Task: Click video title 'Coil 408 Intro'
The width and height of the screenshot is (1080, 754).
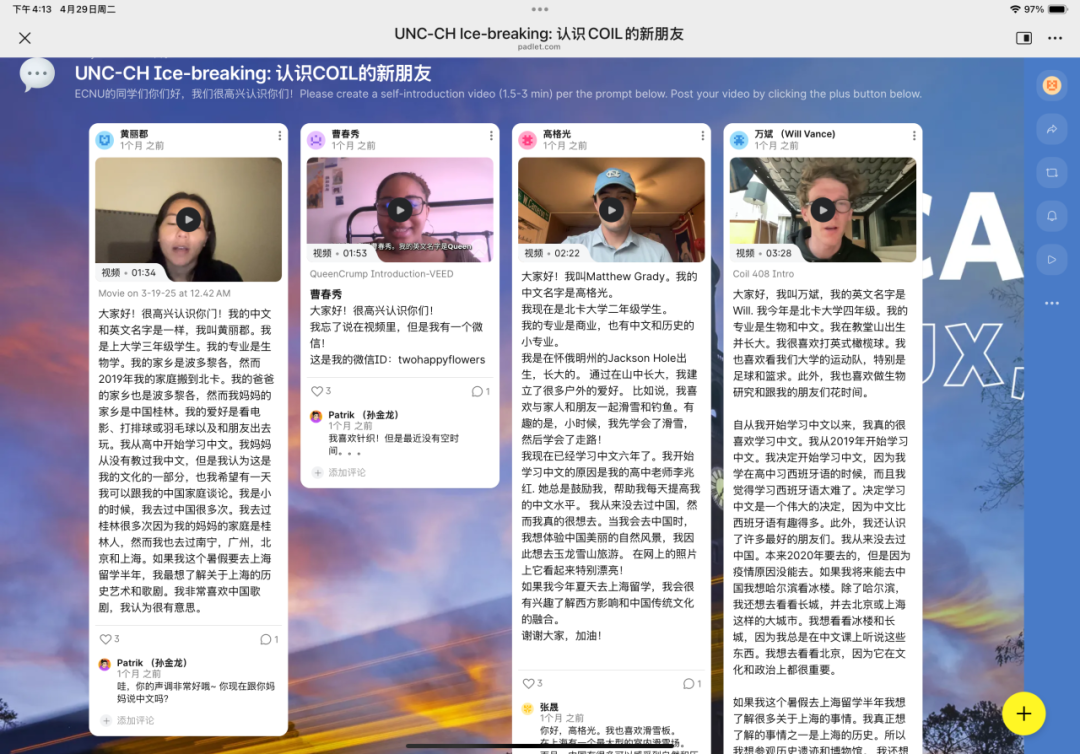Action: pos(763,274)
